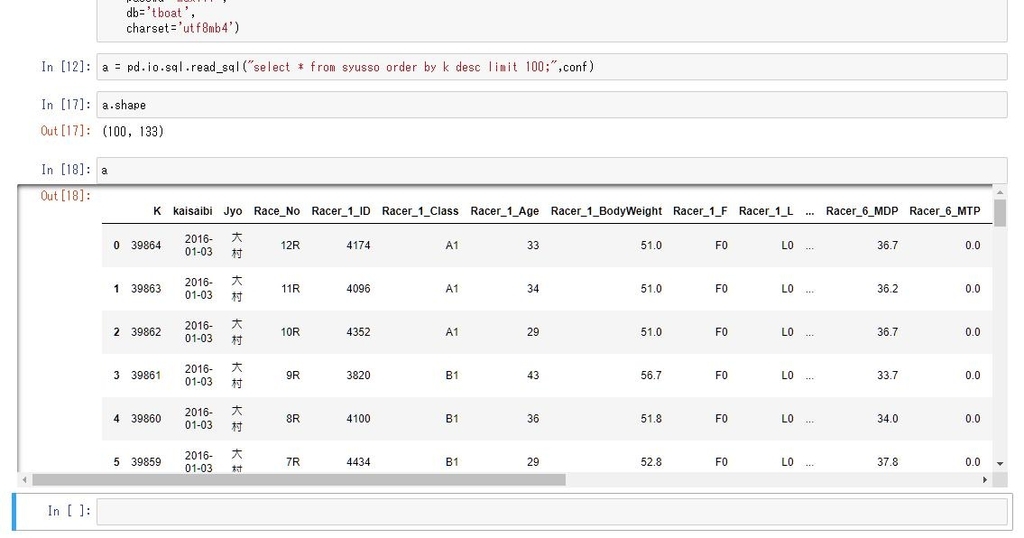Click the Race_No cell 8R
The height and width of the screenshot is (538, 1024).
tap(293, 419)
